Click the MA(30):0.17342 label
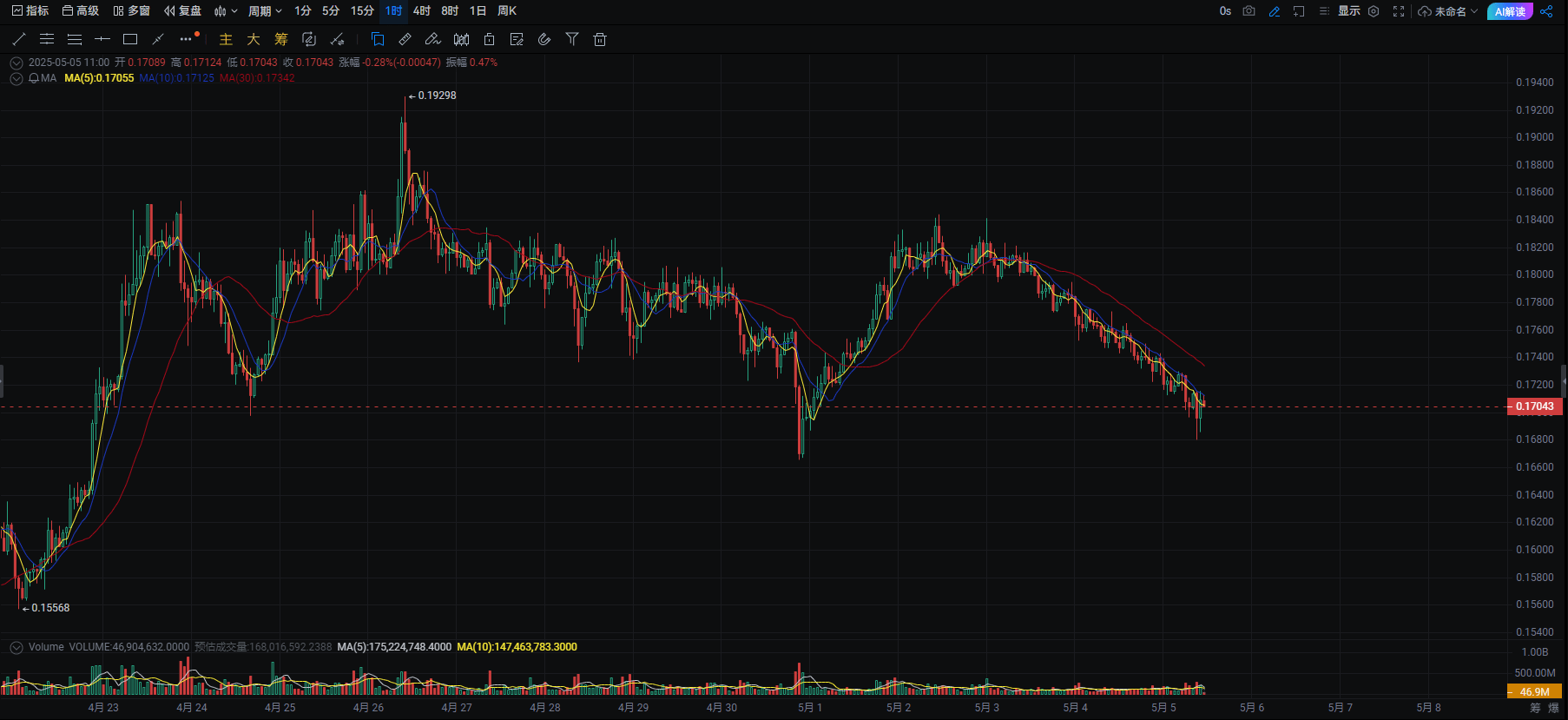 [x=257, y=78]
